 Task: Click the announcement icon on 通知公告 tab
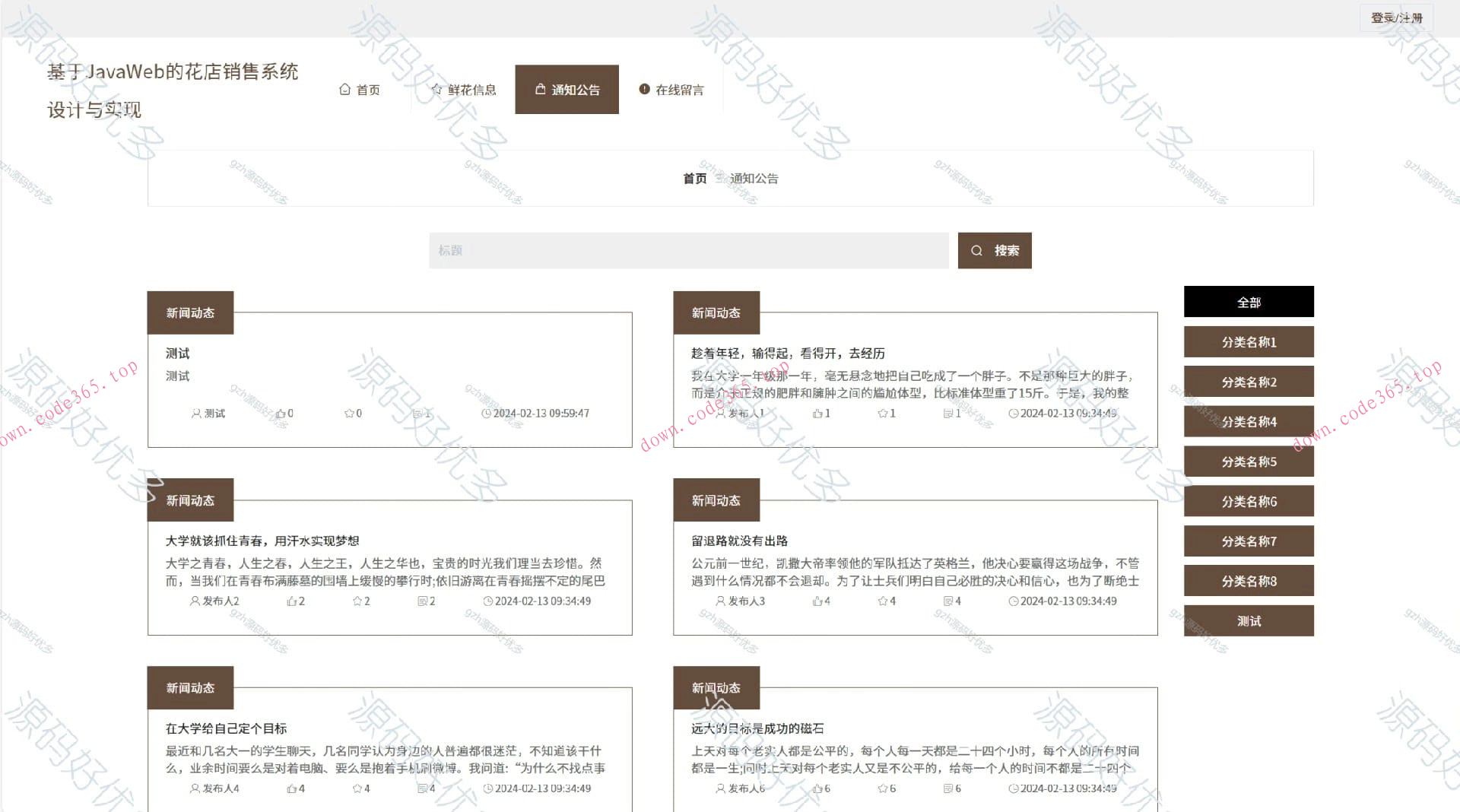541,88
